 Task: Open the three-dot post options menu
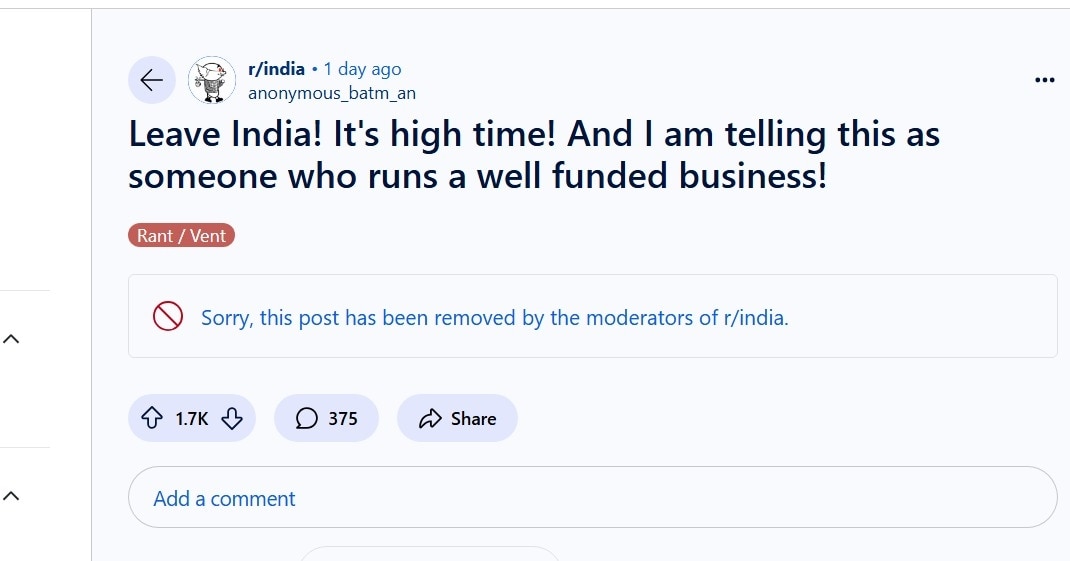(1045, 80)
